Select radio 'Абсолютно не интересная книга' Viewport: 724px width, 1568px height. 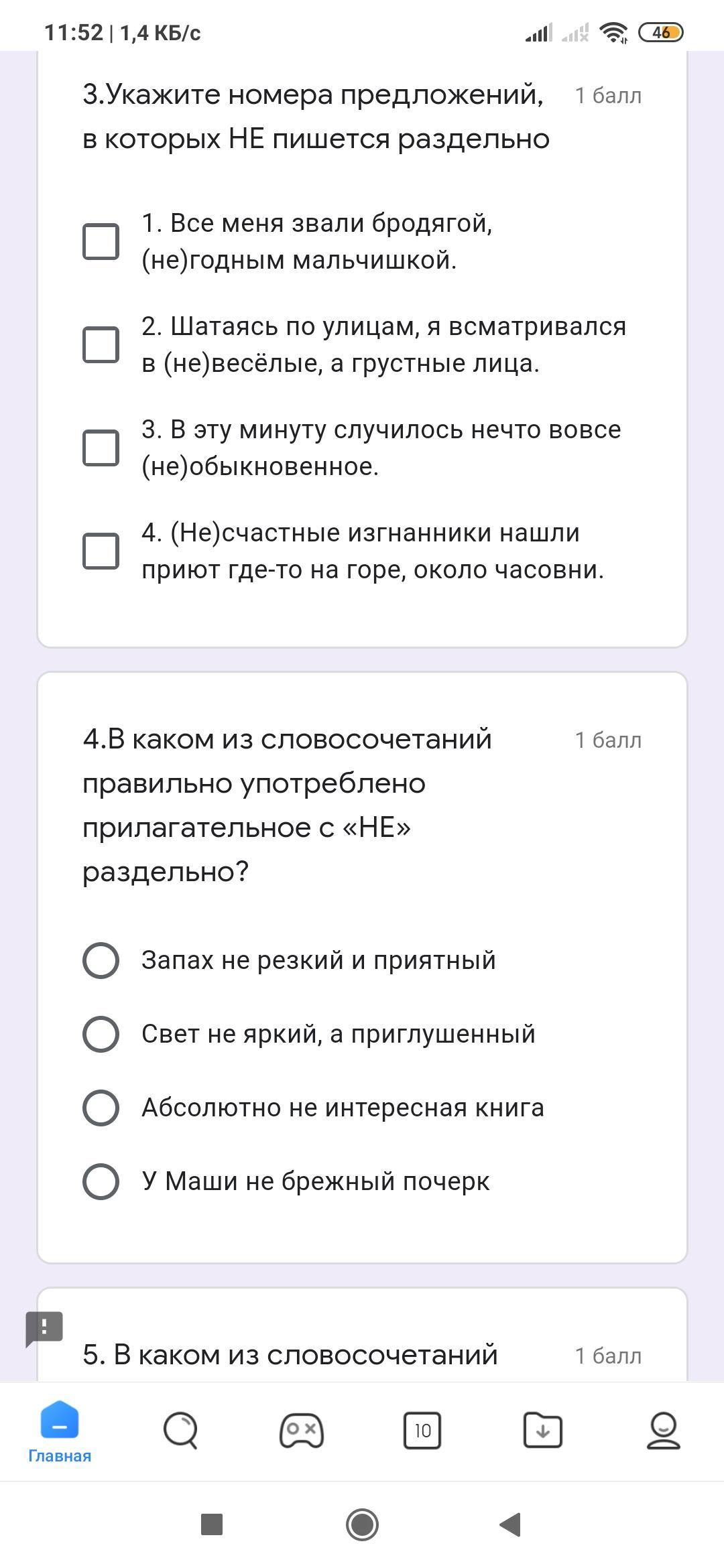click(101, 1108)
